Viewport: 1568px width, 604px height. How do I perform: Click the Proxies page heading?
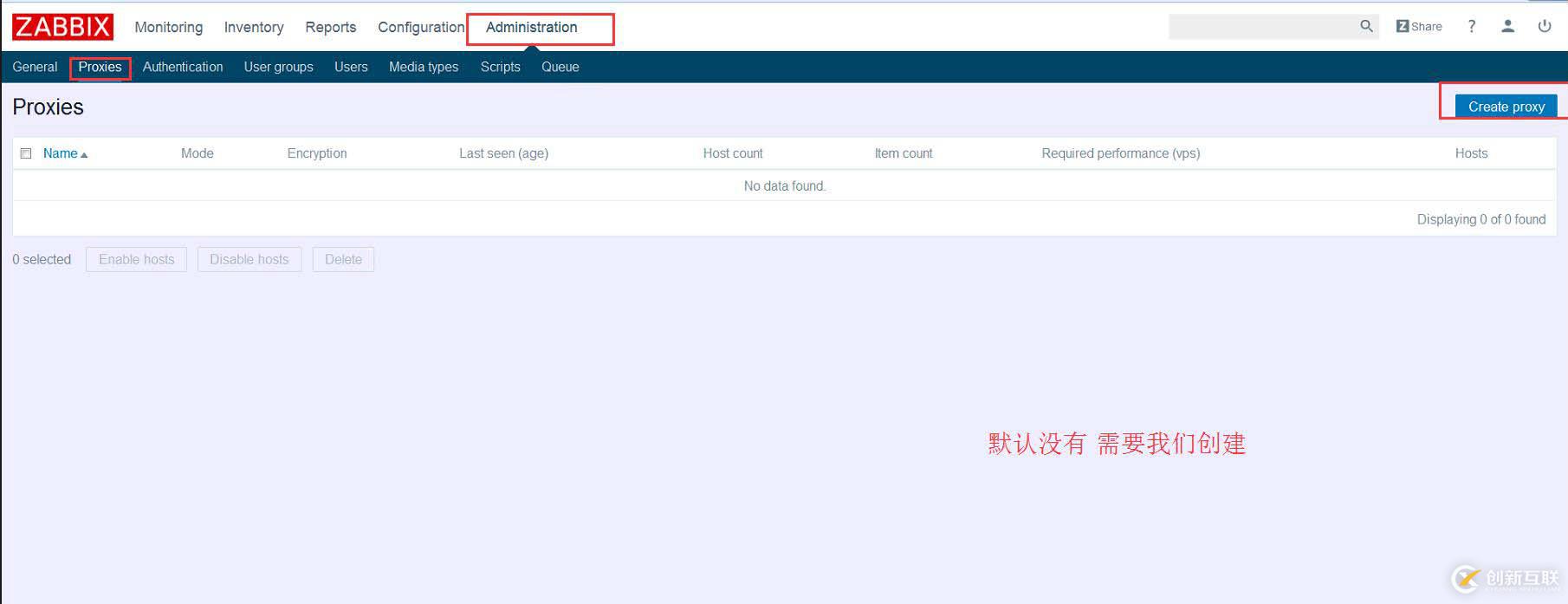(x=48, y=107)
